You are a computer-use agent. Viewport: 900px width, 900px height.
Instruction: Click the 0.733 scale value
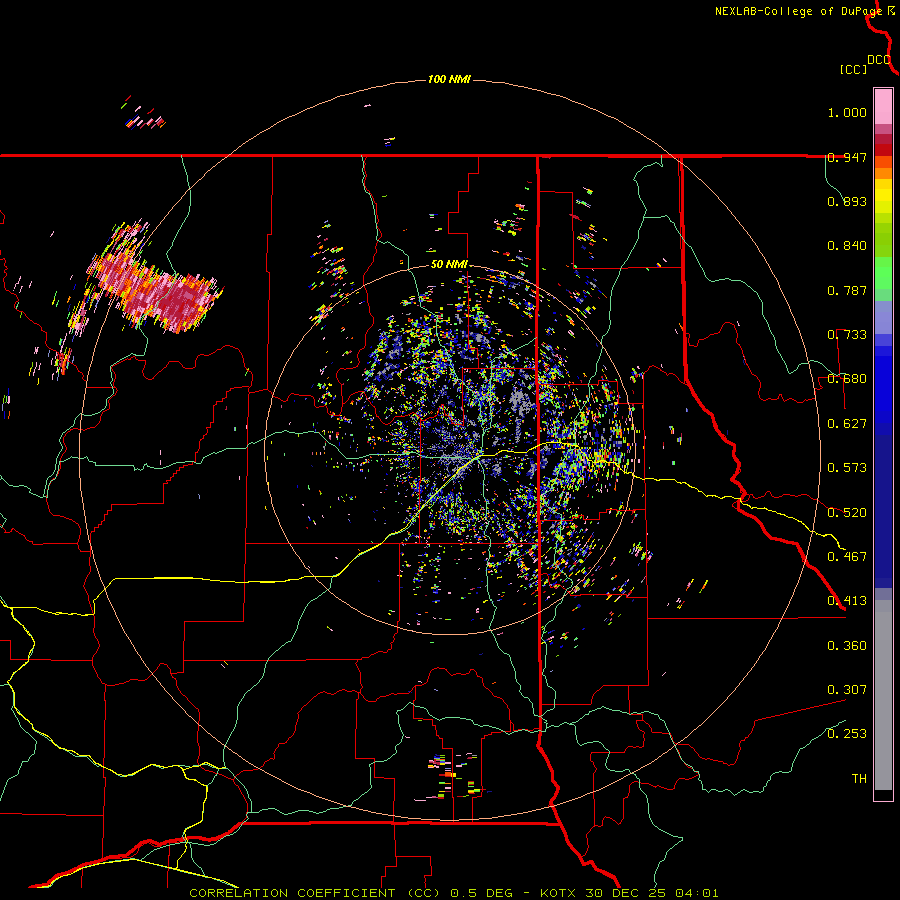847,335
